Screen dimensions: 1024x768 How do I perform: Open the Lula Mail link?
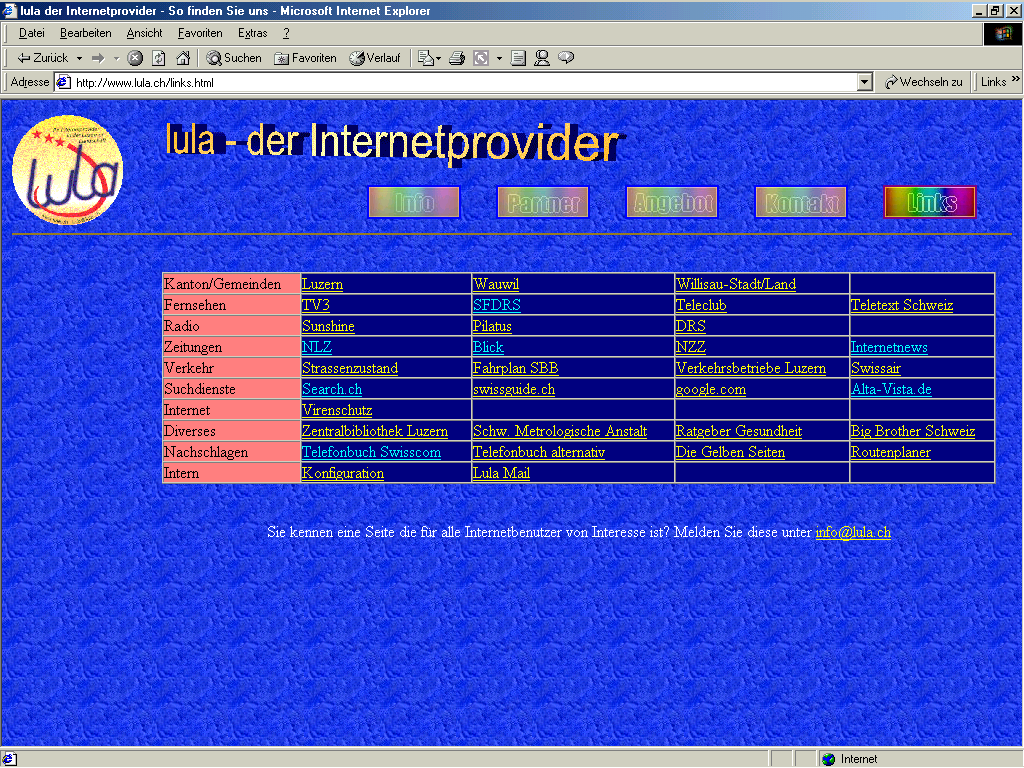point(502,473)
